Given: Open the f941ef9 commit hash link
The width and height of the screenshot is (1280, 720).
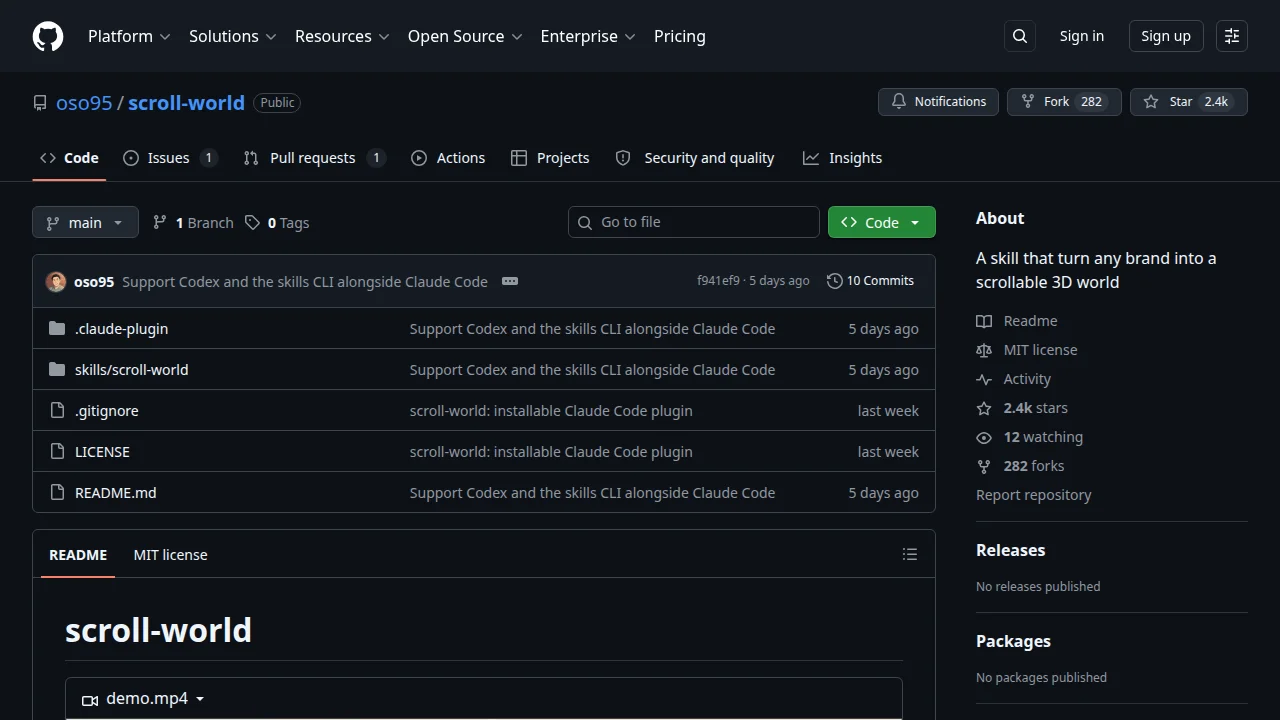Looking at the screenshot, I should click(718, 281).
